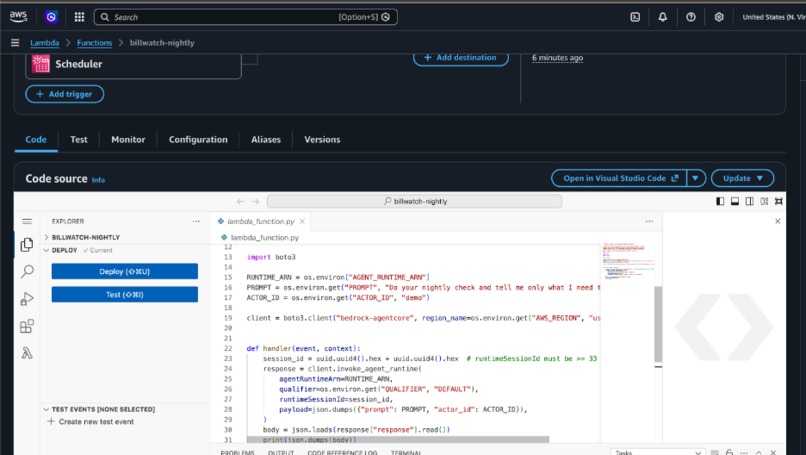The height and width of the screenshot is (455, 806).
Task: Click the billwatch-nightly command search field
Action: 414,201
